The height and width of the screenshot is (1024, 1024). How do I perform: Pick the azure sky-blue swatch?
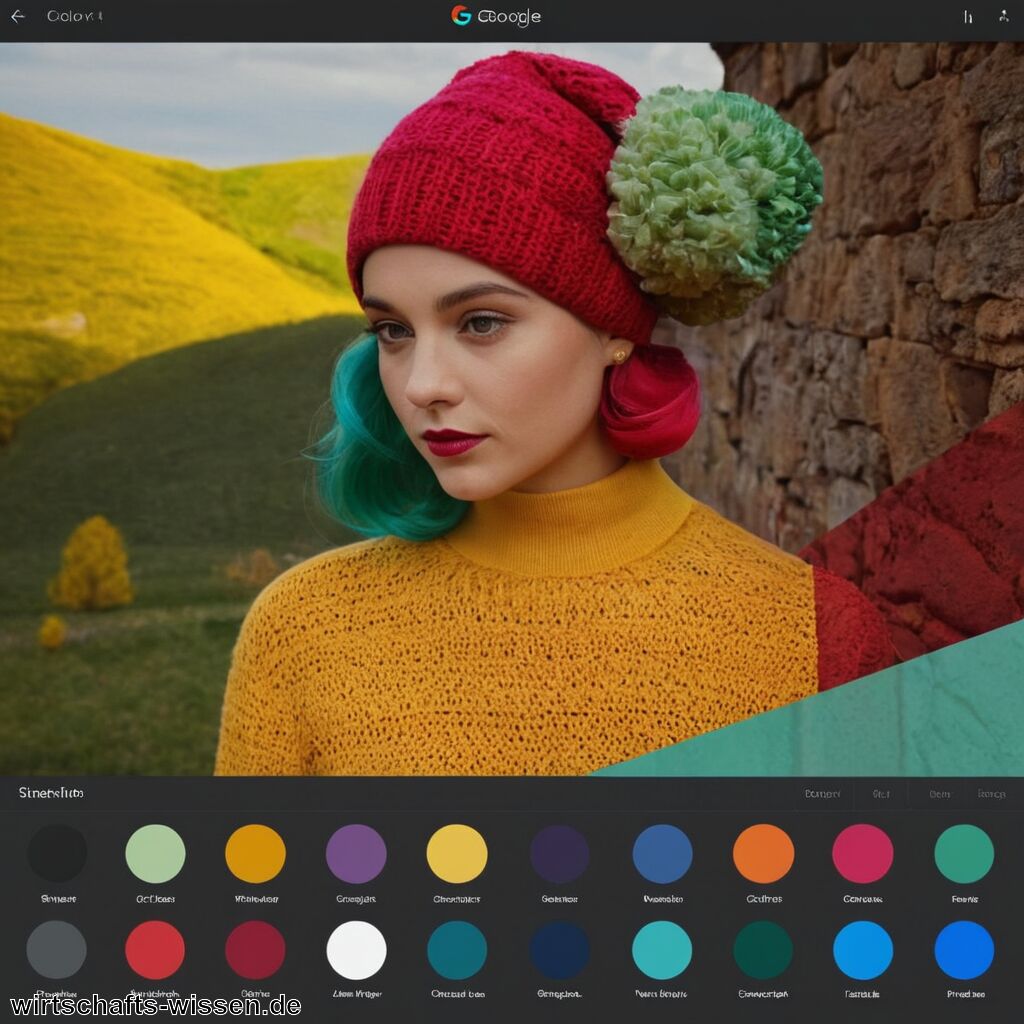click(x=863, y=950)
